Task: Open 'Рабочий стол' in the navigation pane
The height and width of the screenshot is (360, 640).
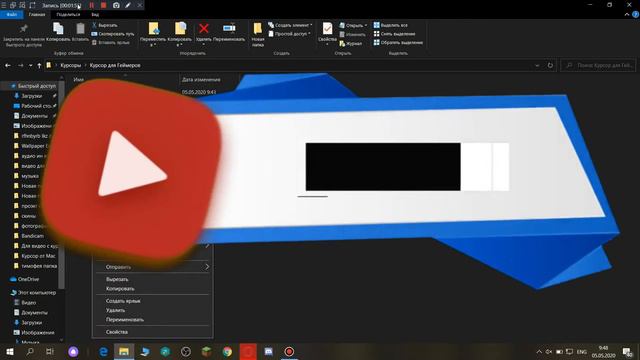Action: tap(36, 106)
